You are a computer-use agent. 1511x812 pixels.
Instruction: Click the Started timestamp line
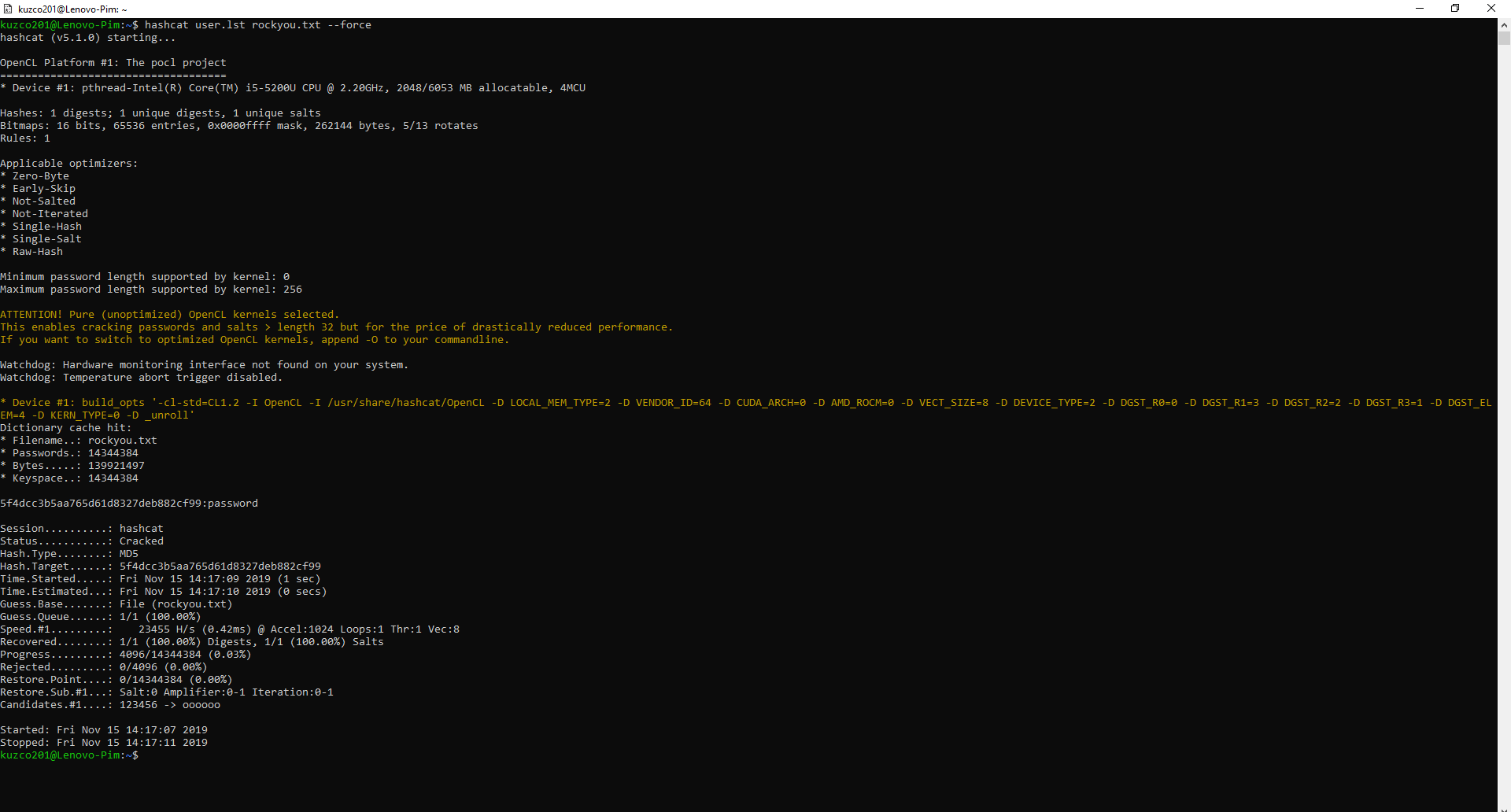coord(104,730)
